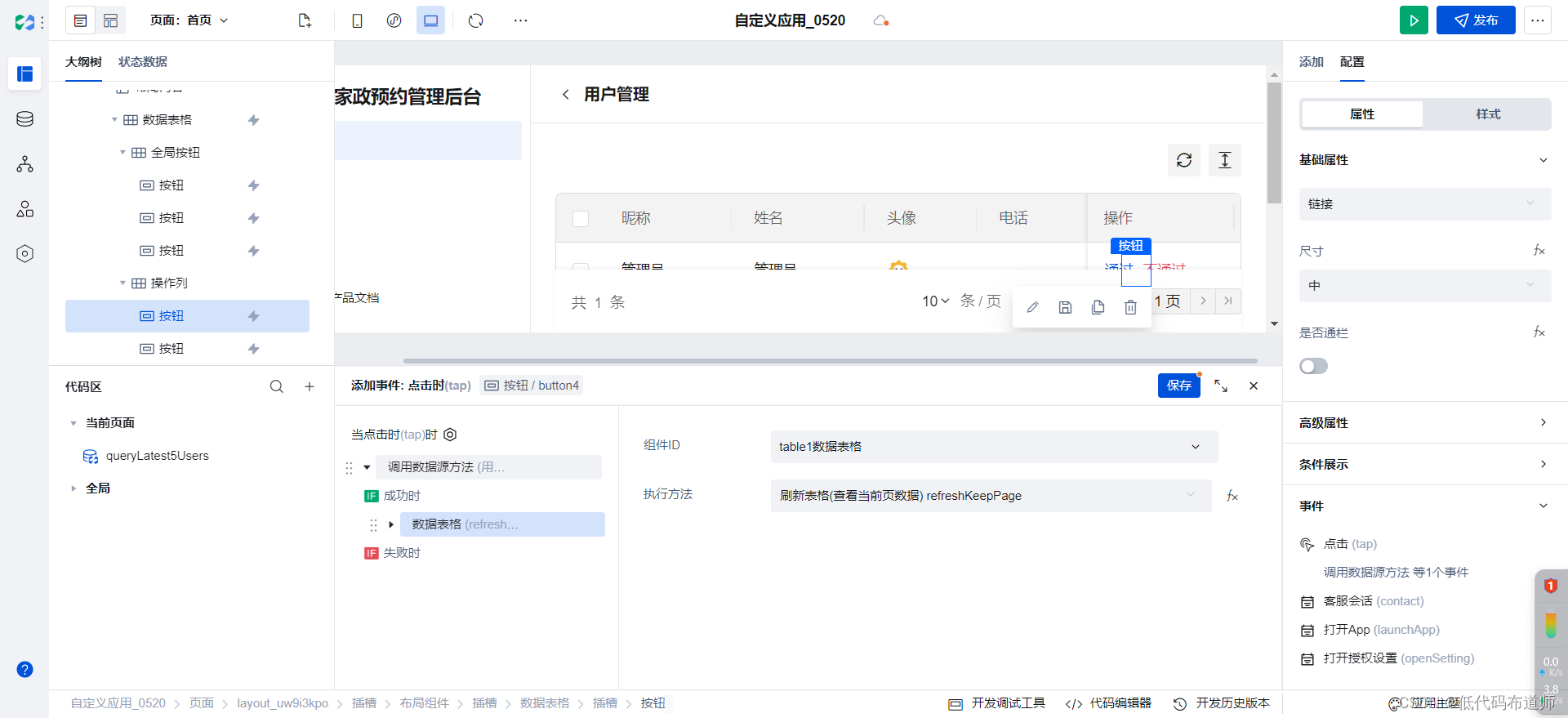Check the table header select-all checkbox
1568x718 pixels.
click(581, 218)
